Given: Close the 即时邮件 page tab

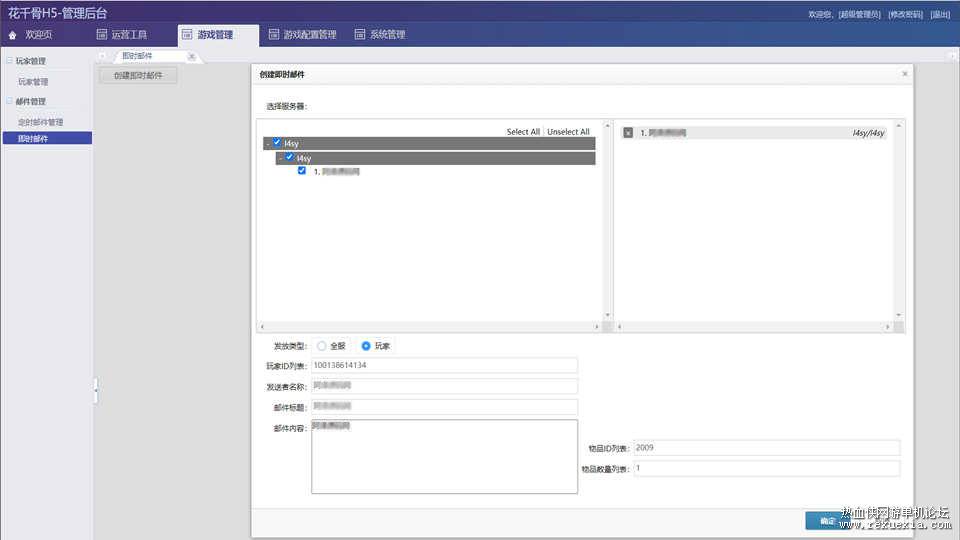Looking at the screenshot, I should [x=192, y=56].
